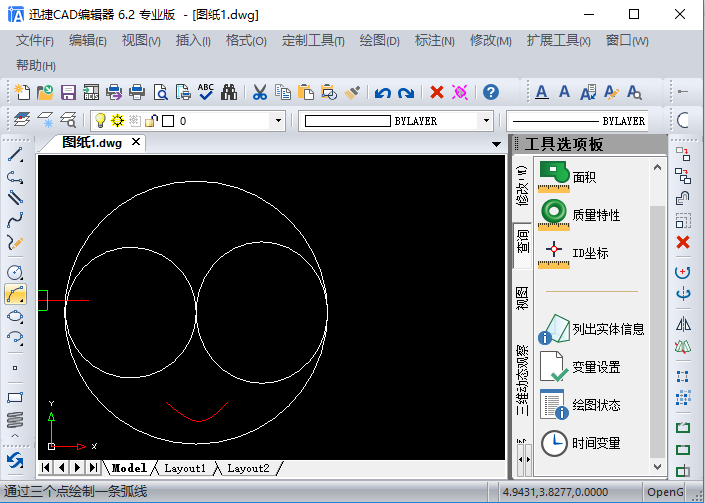Click the print preview magnifier icon

coord(161,92)
